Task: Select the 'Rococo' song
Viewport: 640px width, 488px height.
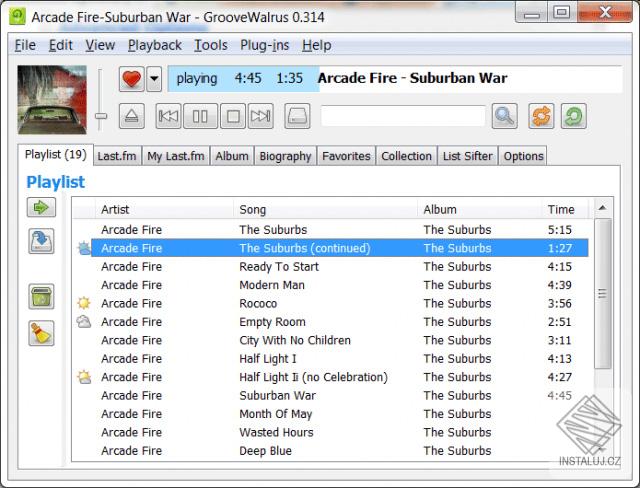Action: coord(331,304)
